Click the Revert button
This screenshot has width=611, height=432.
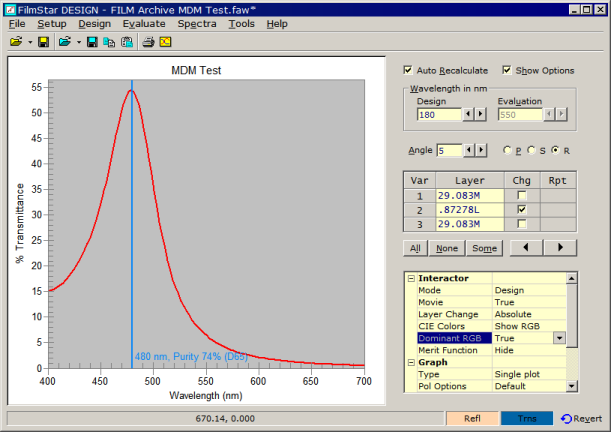pos(581,418)
